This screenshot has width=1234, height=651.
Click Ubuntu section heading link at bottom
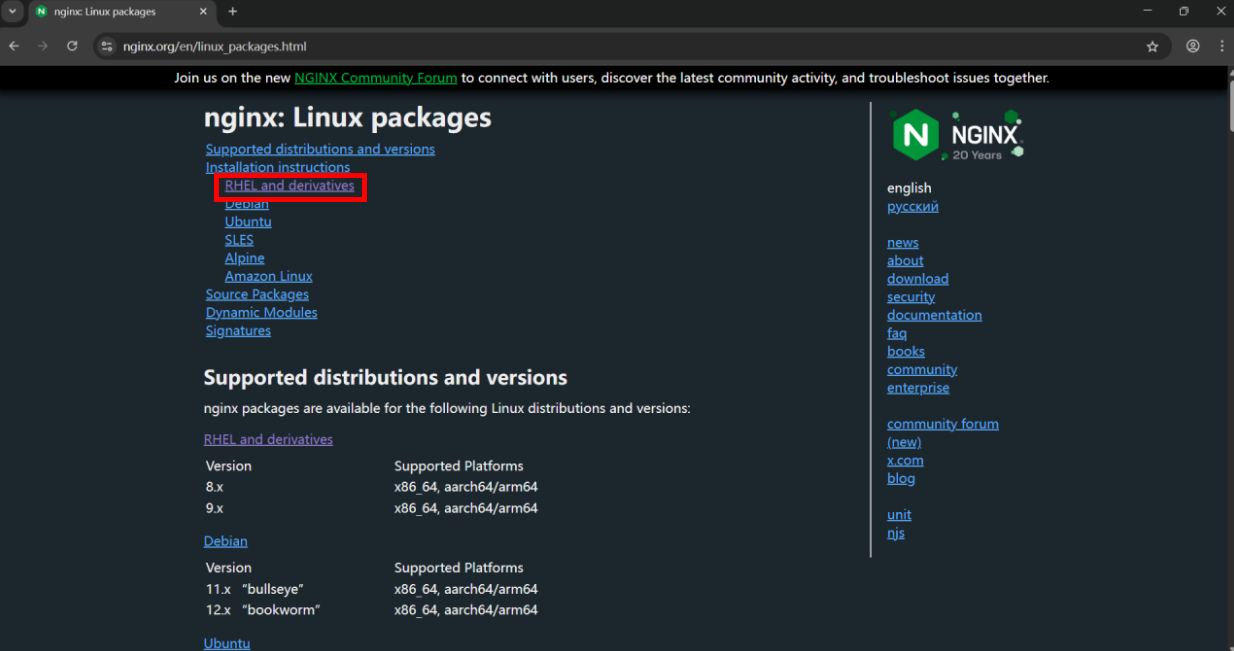pos(227,643)
